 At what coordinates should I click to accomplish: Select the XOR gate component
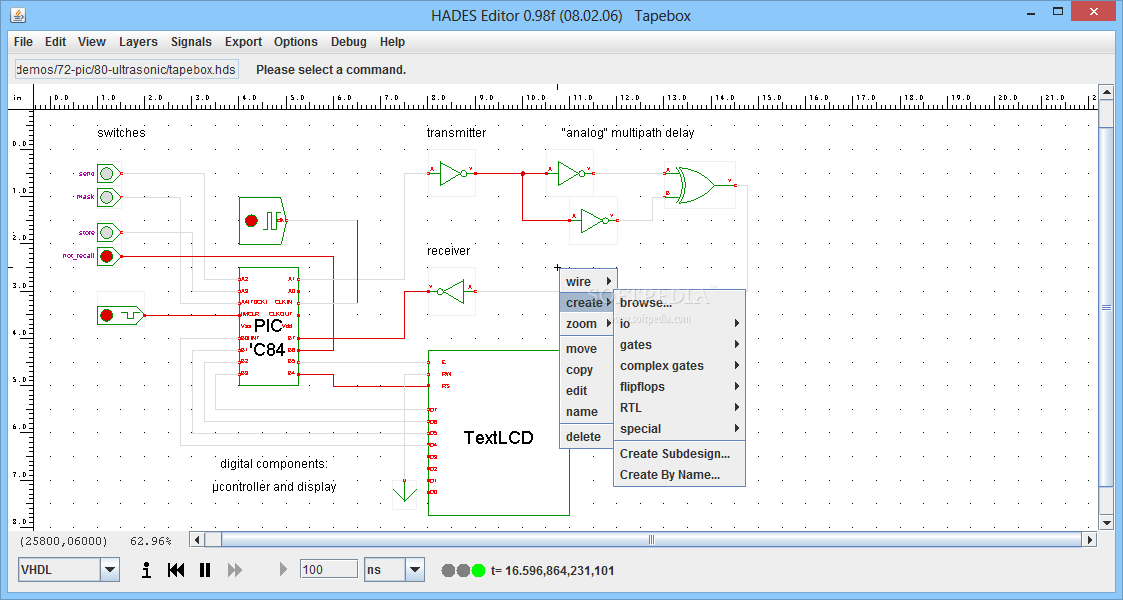(x=700, y=185)
